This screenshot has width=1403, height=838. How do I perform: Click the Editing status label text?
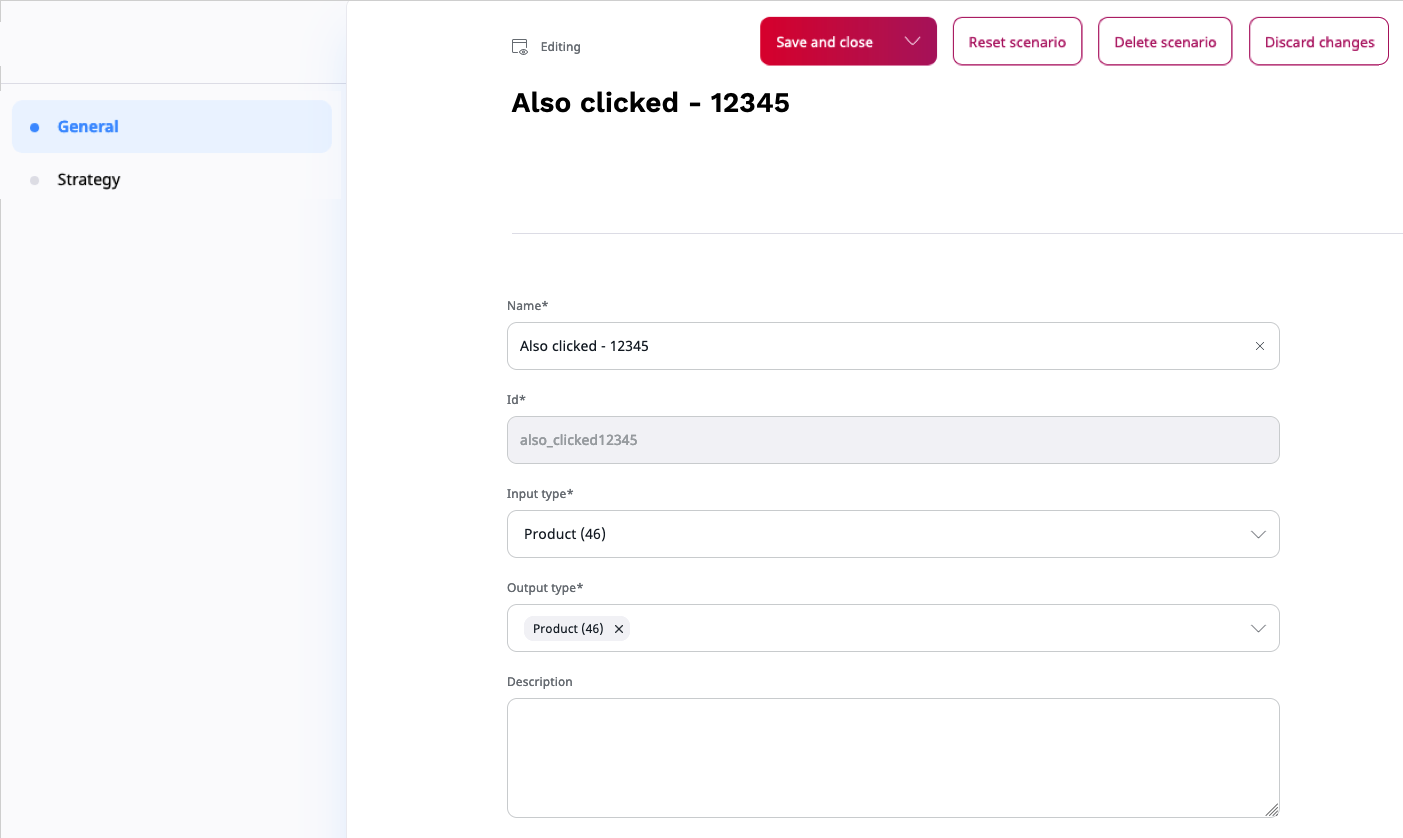pos(560,47)
